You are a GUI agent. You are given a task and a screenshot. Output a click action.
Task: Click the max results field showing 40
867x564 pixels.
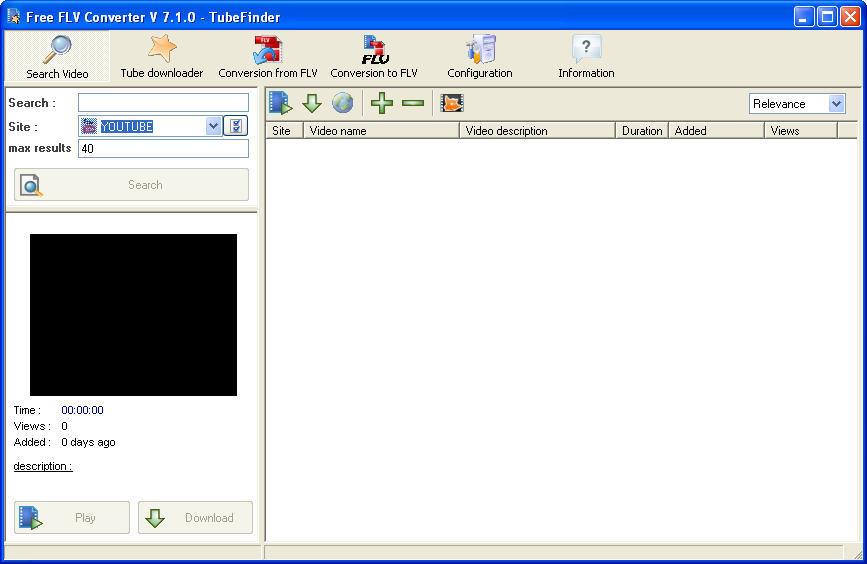(163, 149)
